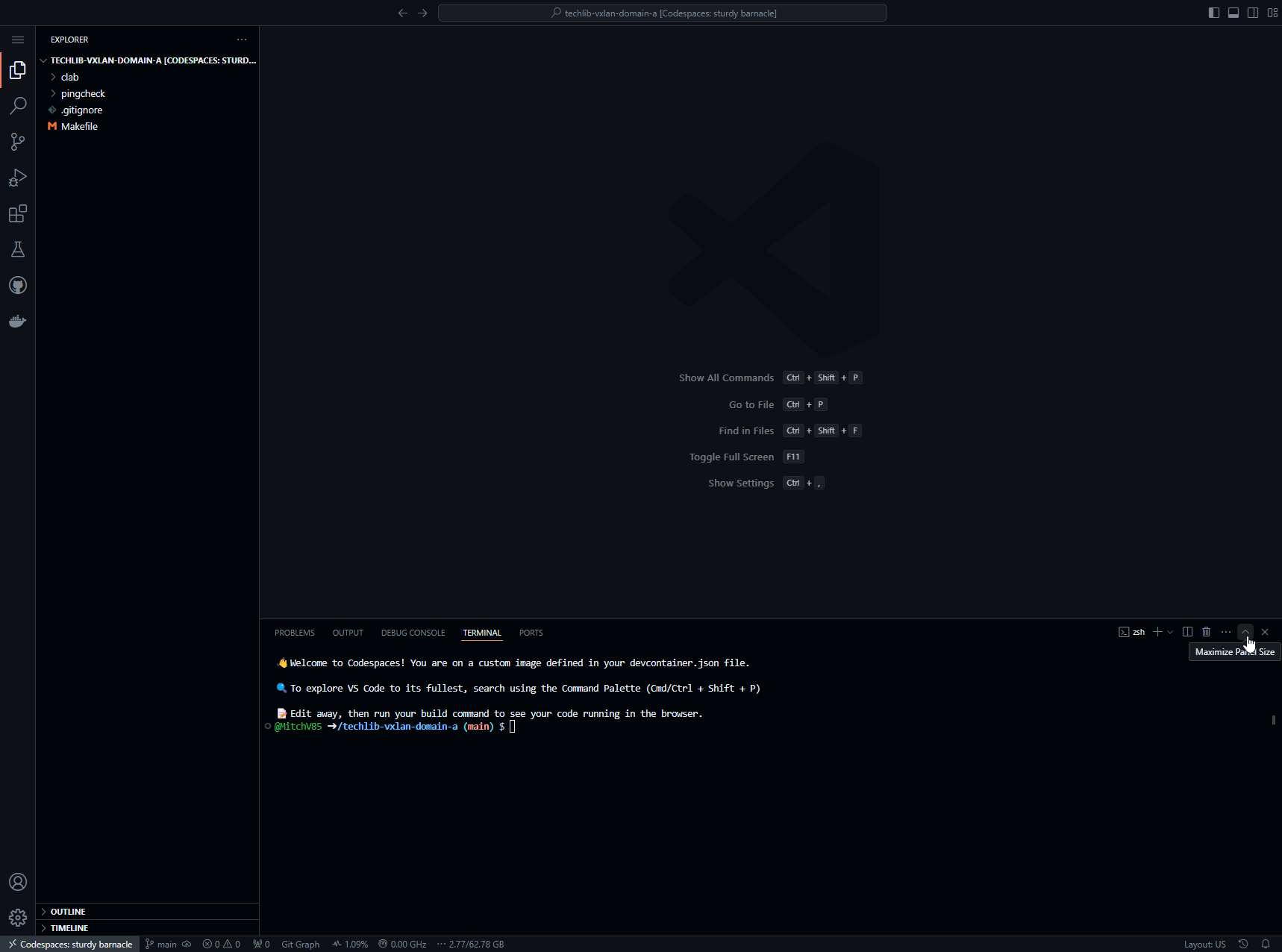Open the Explorer view in activity bar
The image size is (1282, 952).
18,70
